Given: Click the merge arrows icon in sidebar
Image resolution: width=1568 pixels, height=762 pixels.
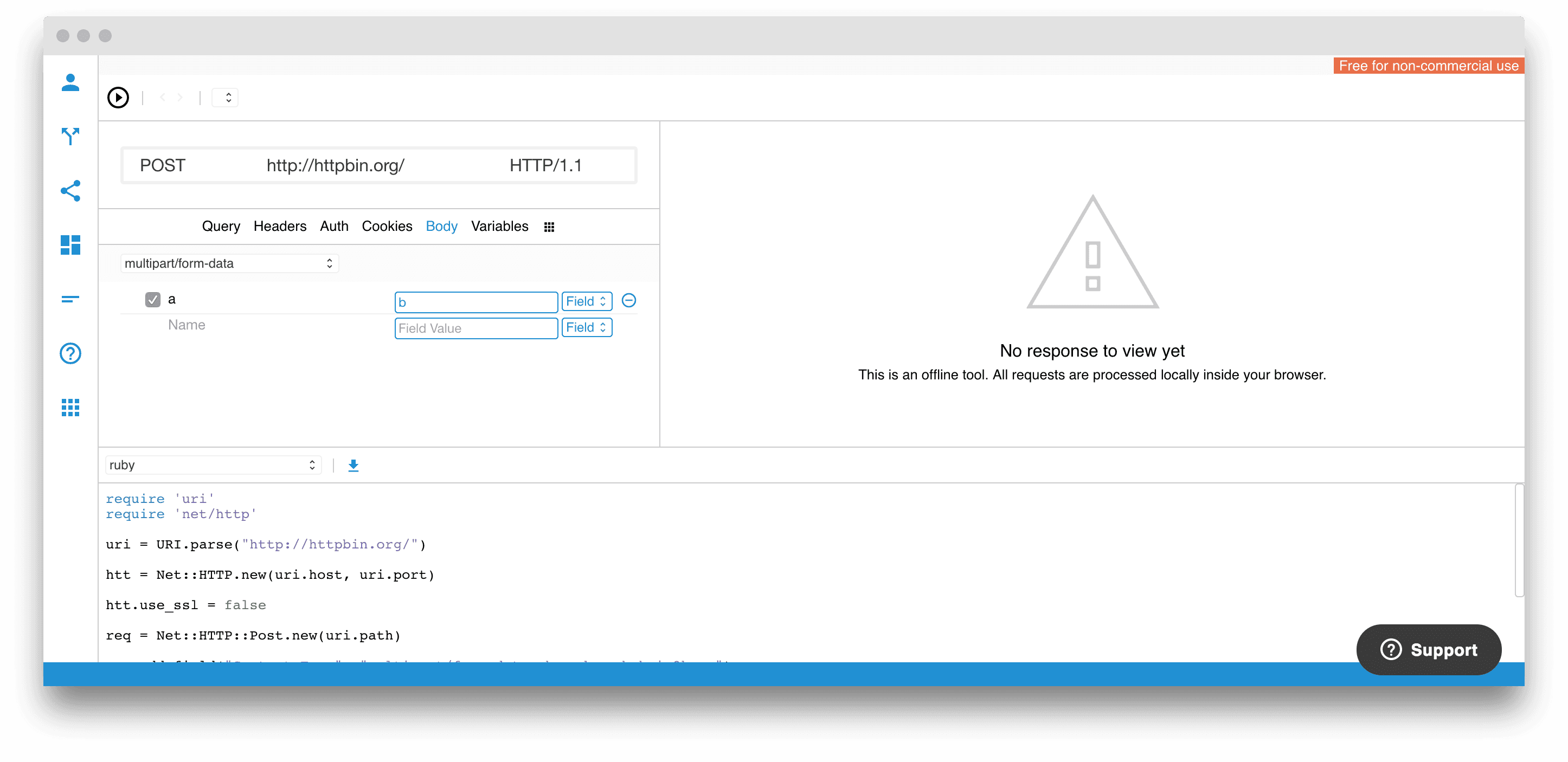Looking at the screenshot, I should 70,137.
